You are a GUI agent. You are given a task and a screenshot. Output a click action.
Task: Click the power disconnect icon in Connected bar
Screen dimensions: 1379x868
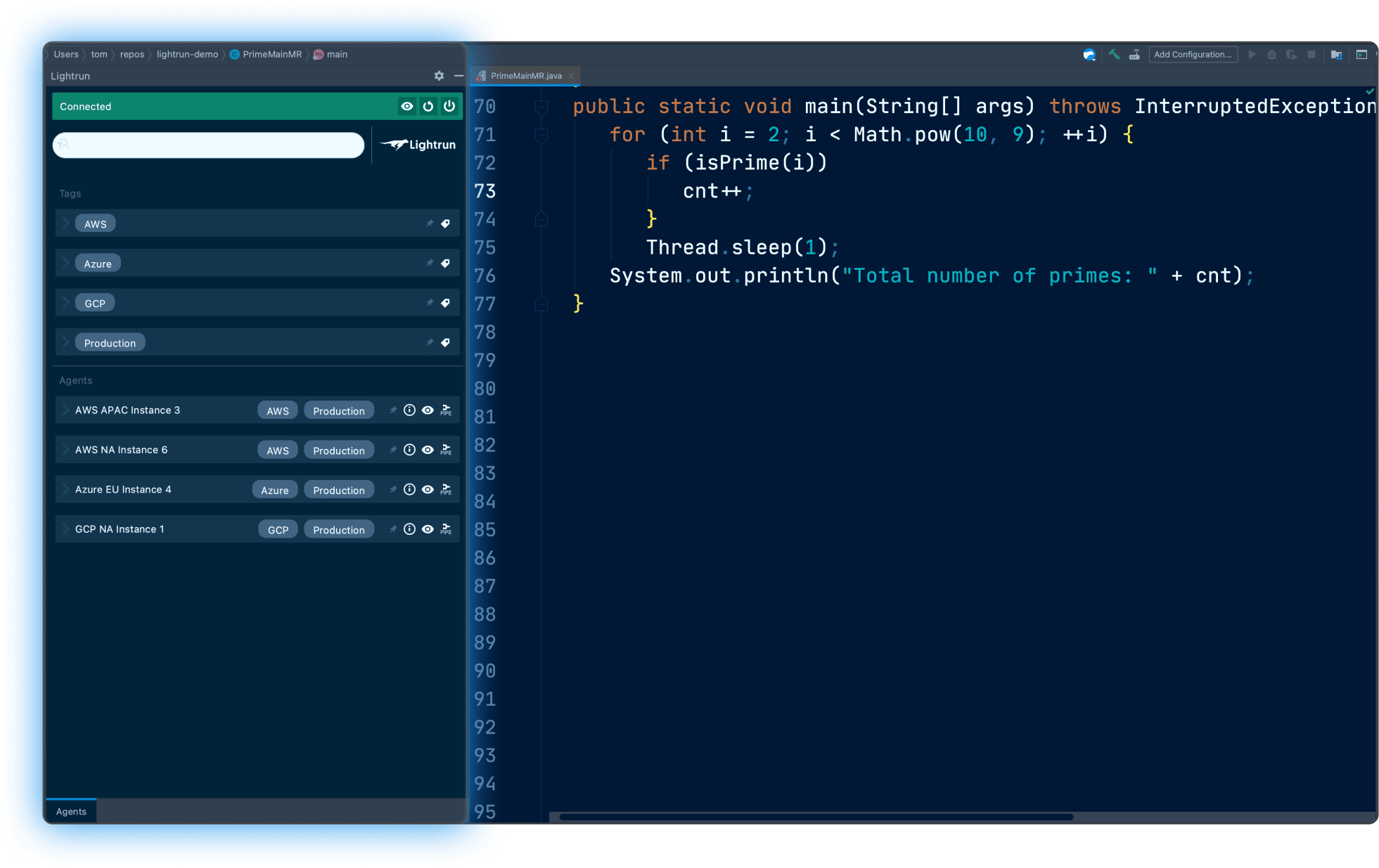click(449, 106)
